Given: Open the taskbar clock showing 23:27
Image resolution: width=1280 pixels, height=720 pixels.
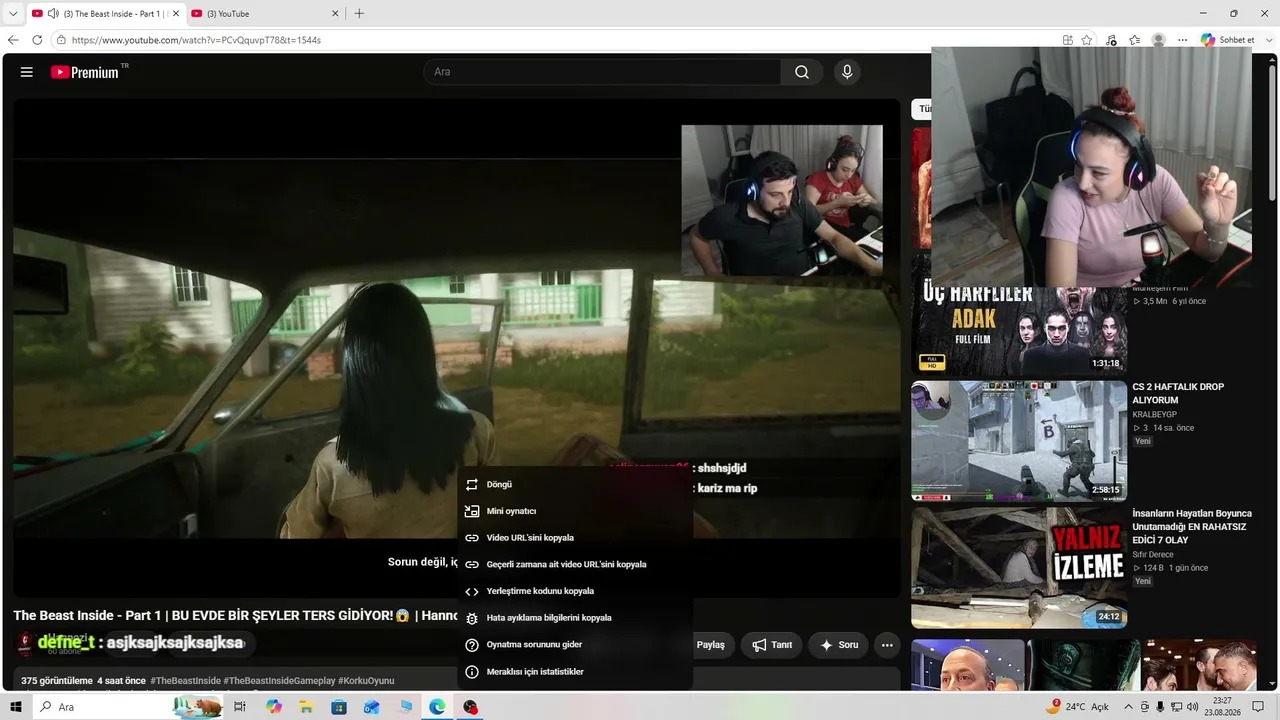Looking at the screenshot, I should click(x=1222, y=707).
